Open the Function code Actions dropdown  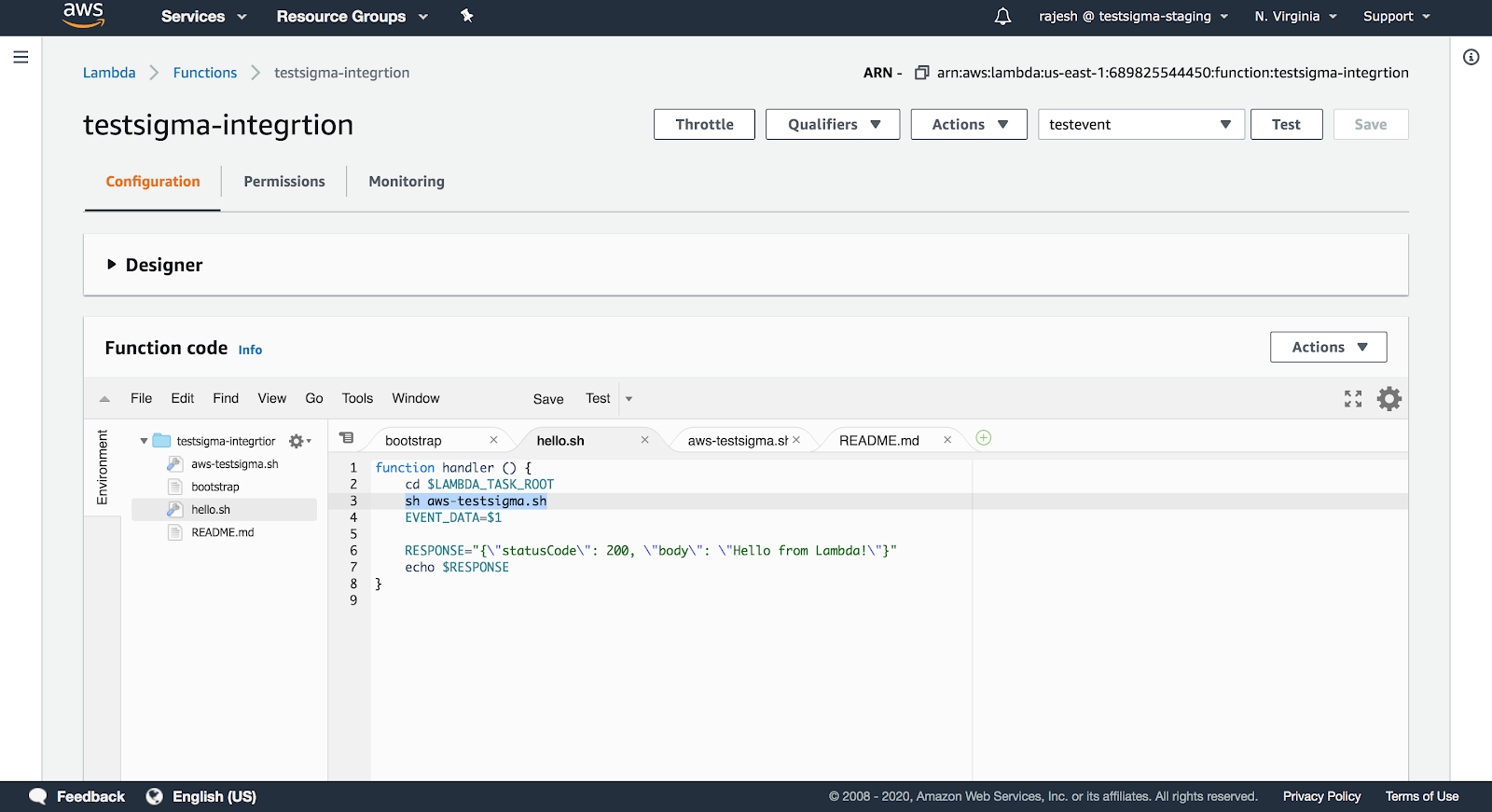coord(1329,347)
